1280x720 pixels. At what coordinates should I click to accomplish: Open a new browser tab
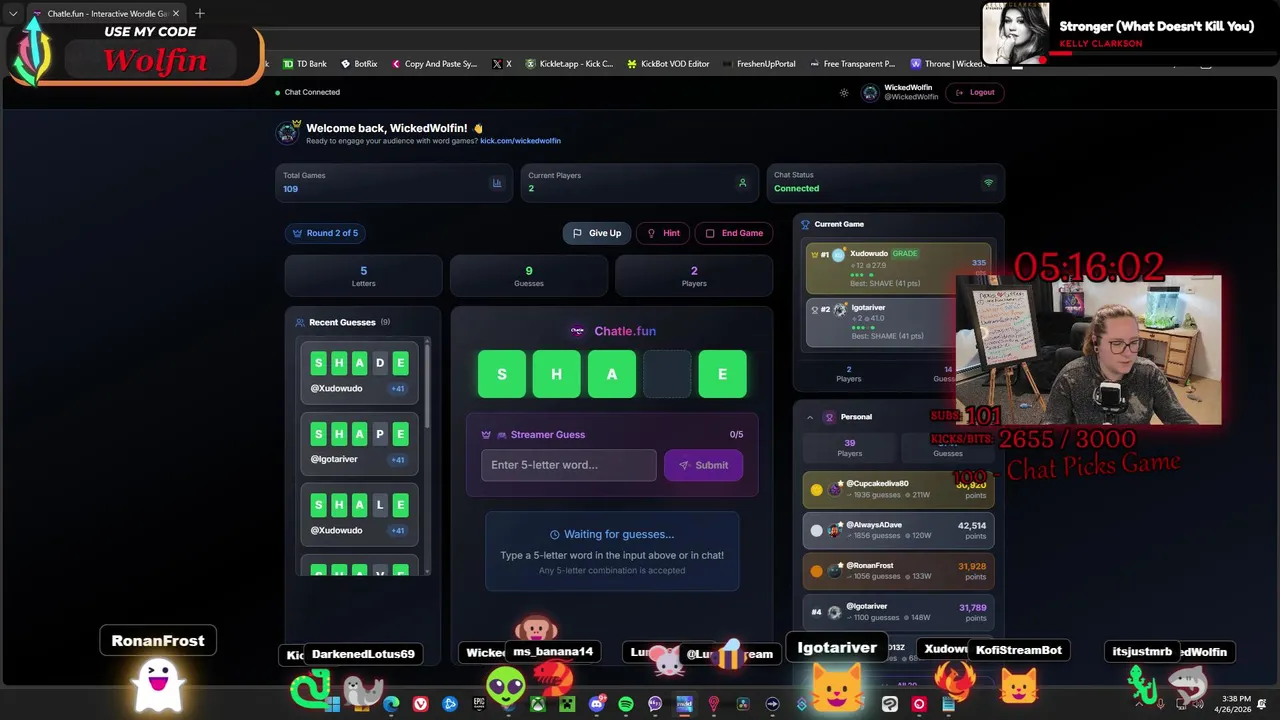pos(200,14)
